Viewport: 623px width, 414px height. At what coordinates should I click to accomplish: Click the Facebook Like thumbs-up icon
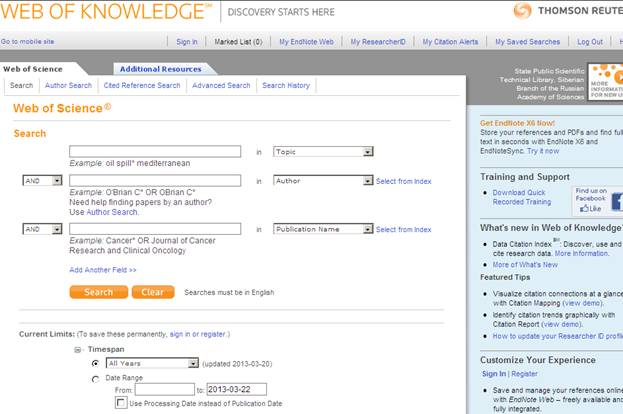(584, 208)
